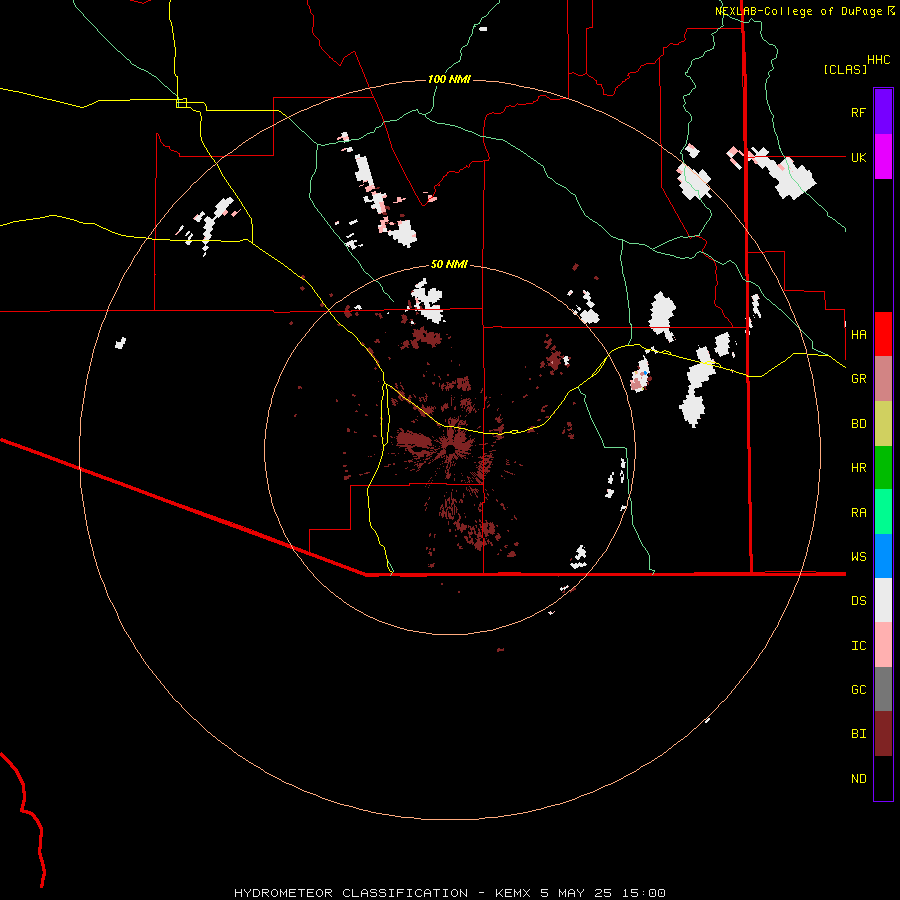Click the ND legend label
The height and width of the screenshot is (900, 900).
(858, 778)
